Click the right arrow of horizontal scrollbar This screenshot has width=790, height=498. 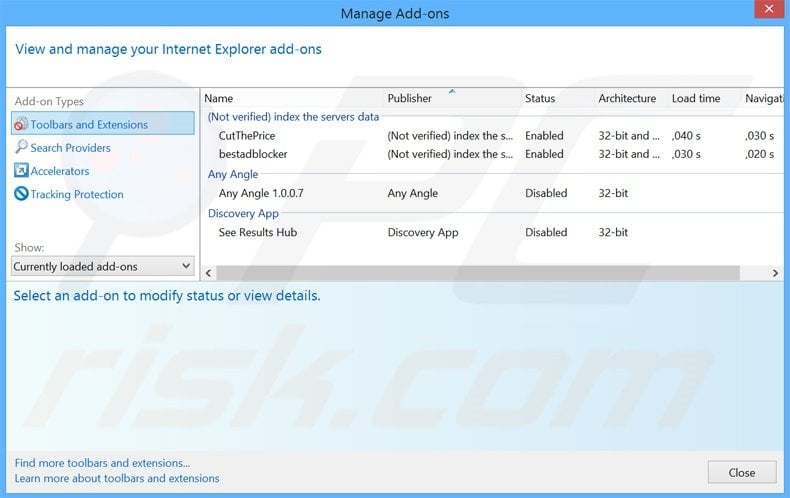tap(775, 273)
